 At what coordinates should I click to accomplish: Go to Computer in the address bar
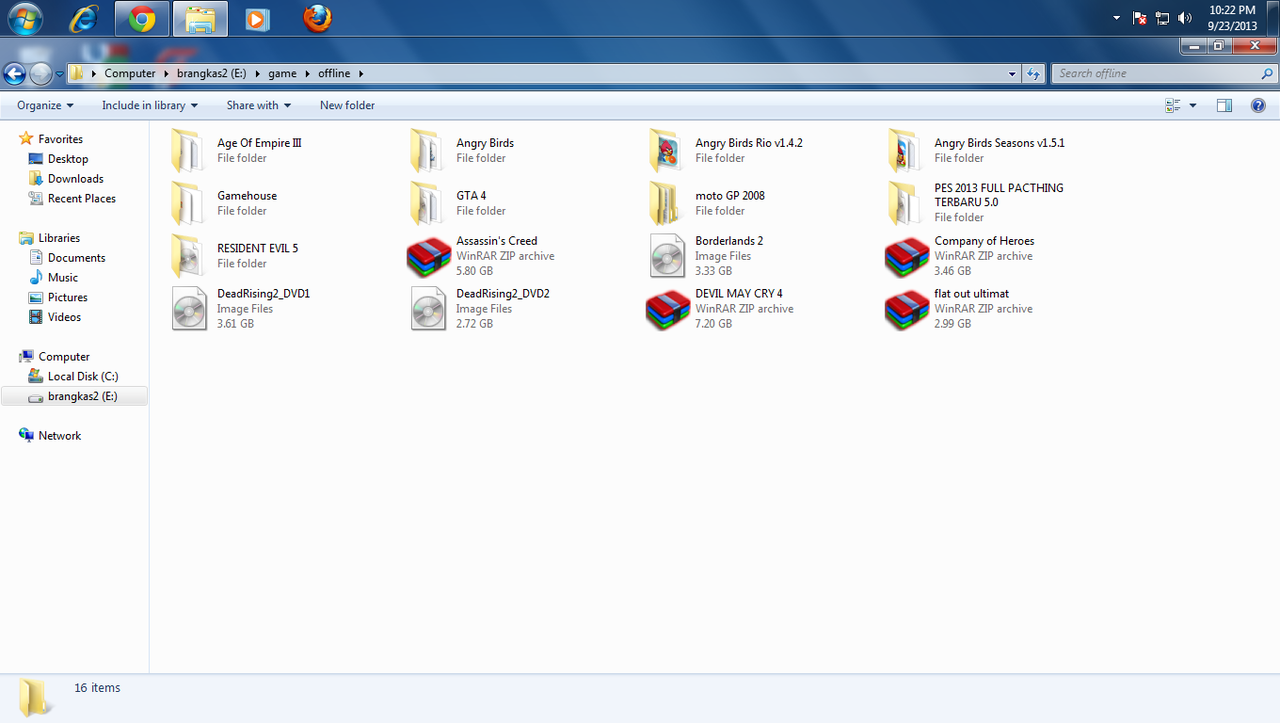coord(130,73)
